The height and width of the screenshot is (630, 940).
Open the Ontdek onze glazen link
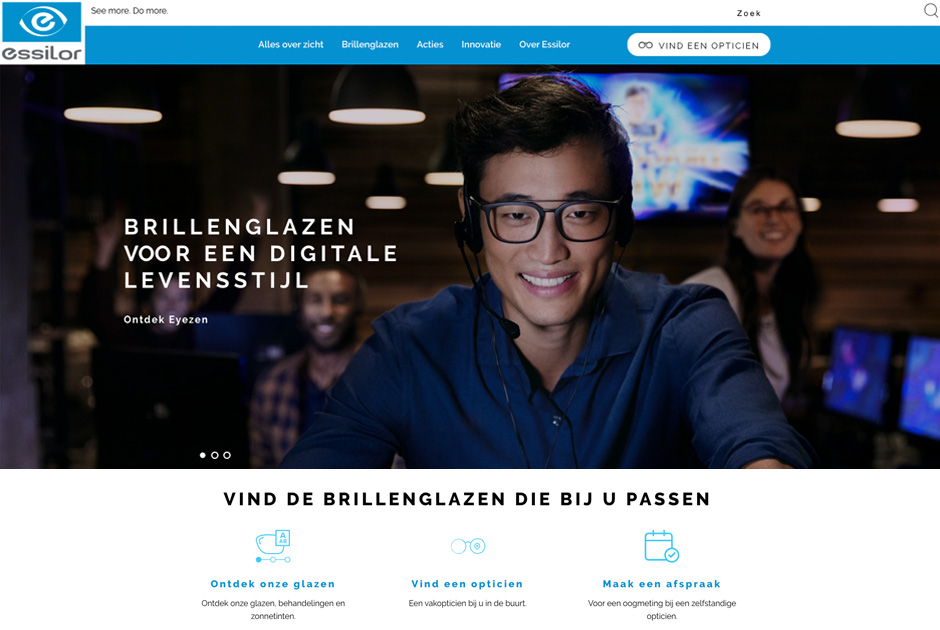coord(273,584)
